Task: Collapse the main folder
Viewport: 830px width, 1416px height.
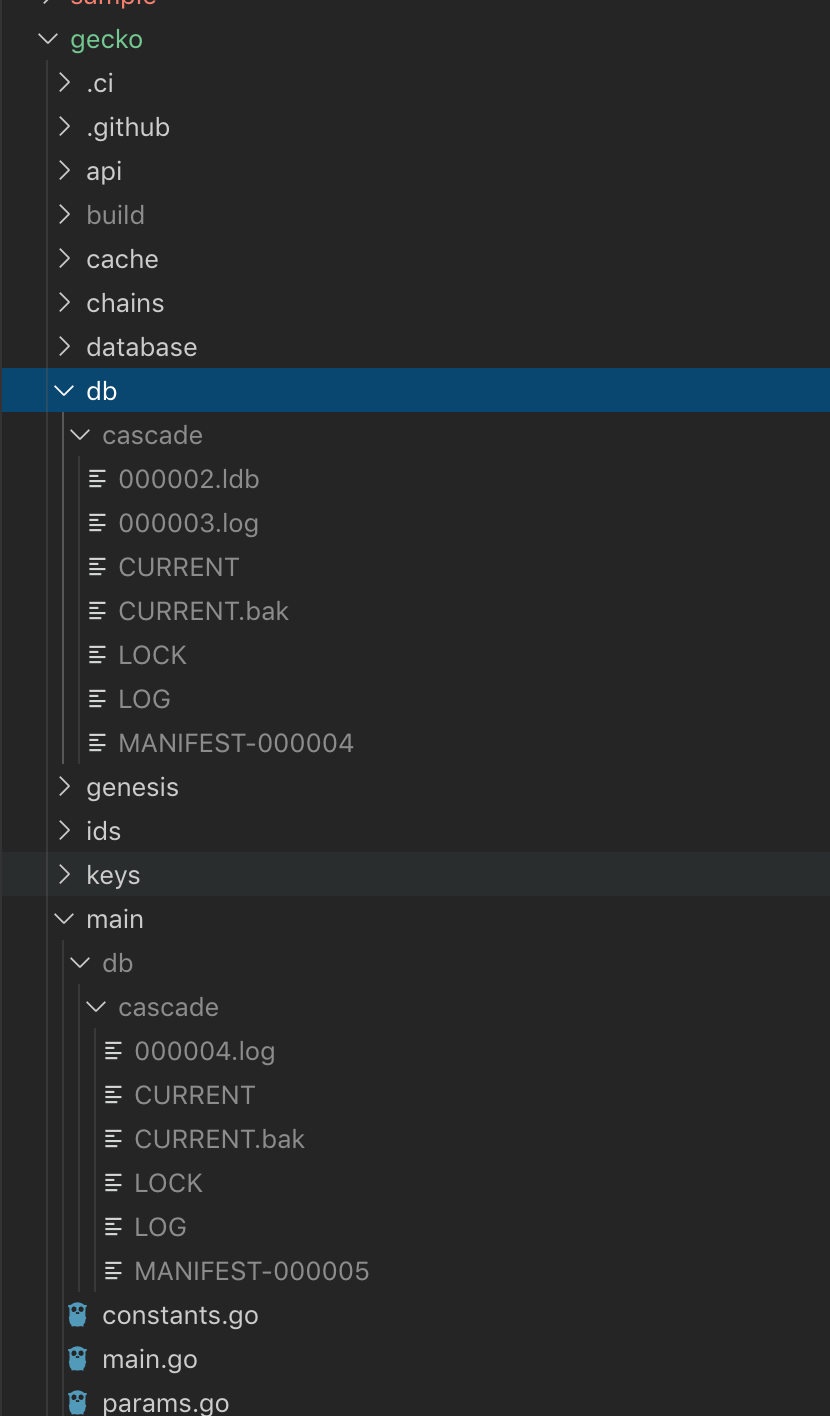Action: click(x=64, y=918)
